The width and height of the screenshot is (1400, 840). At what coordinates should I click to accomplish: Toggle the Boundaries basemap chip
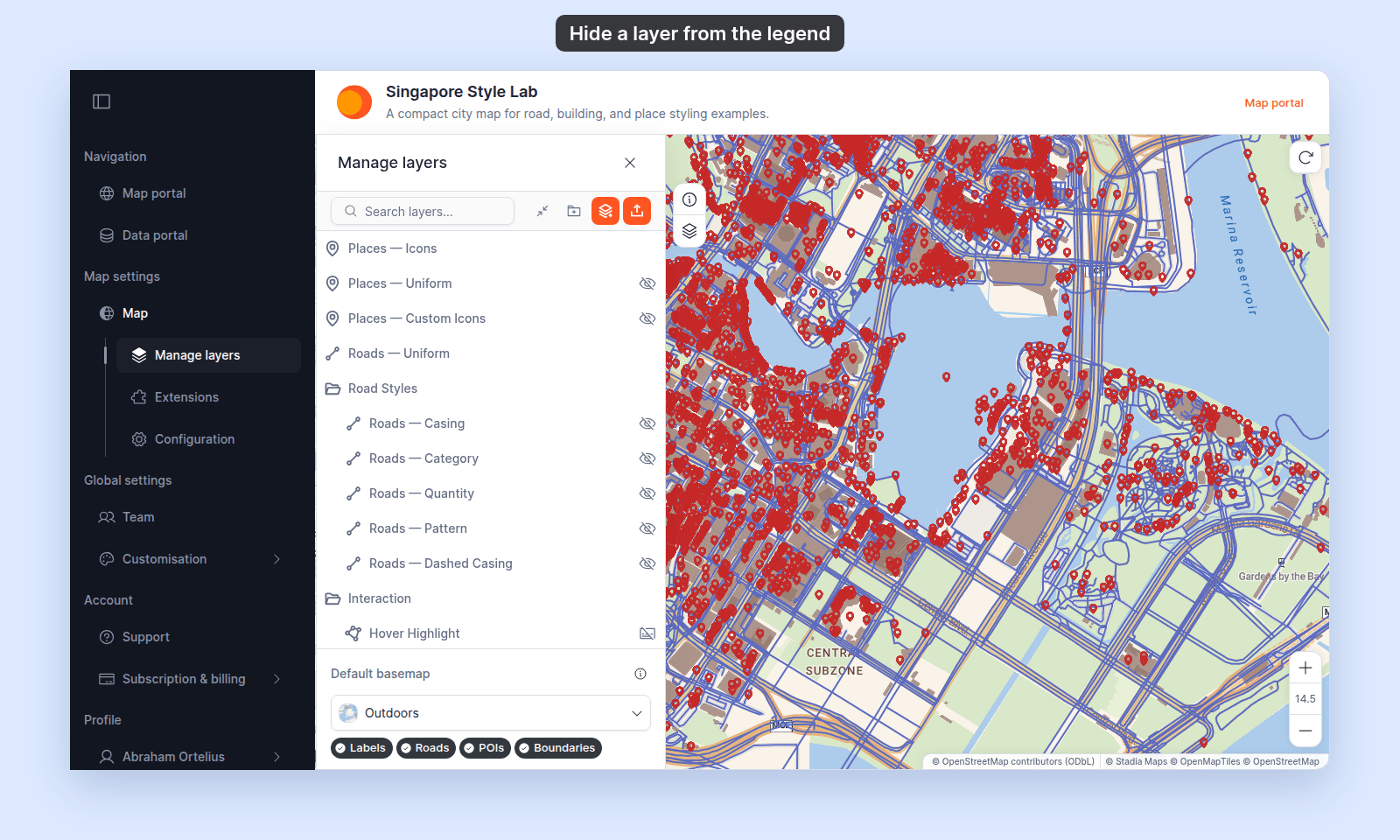[558, 748]
